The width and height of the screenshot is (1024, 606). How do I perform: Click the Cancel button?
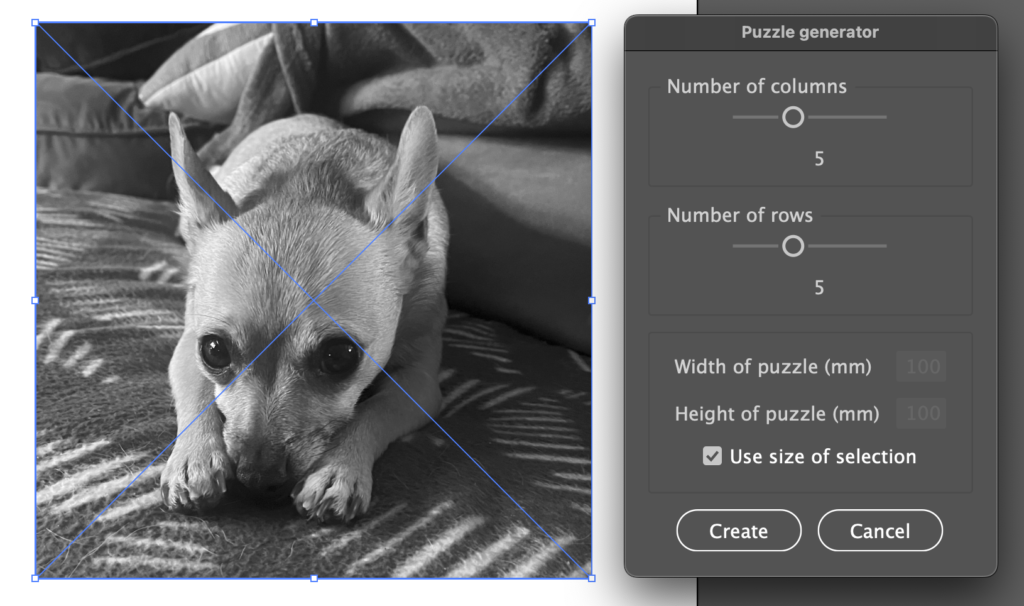point(880,530)
